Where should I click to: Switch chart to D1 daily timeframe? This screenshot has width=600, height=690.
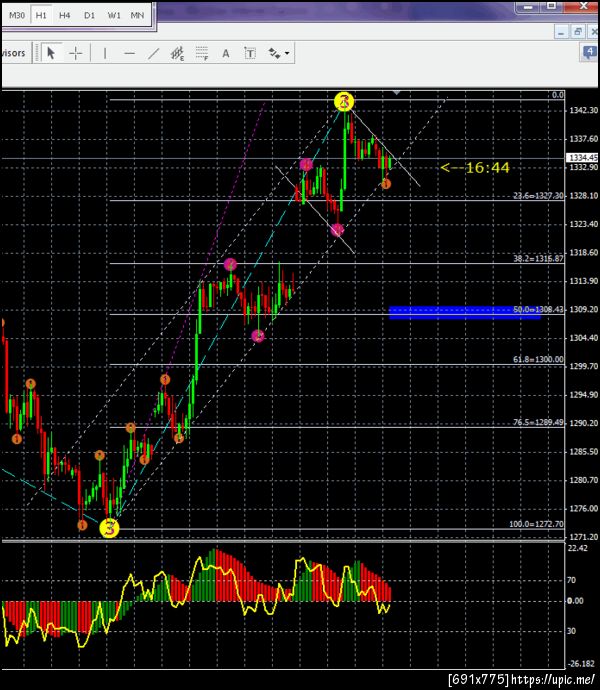pos(89,15)
